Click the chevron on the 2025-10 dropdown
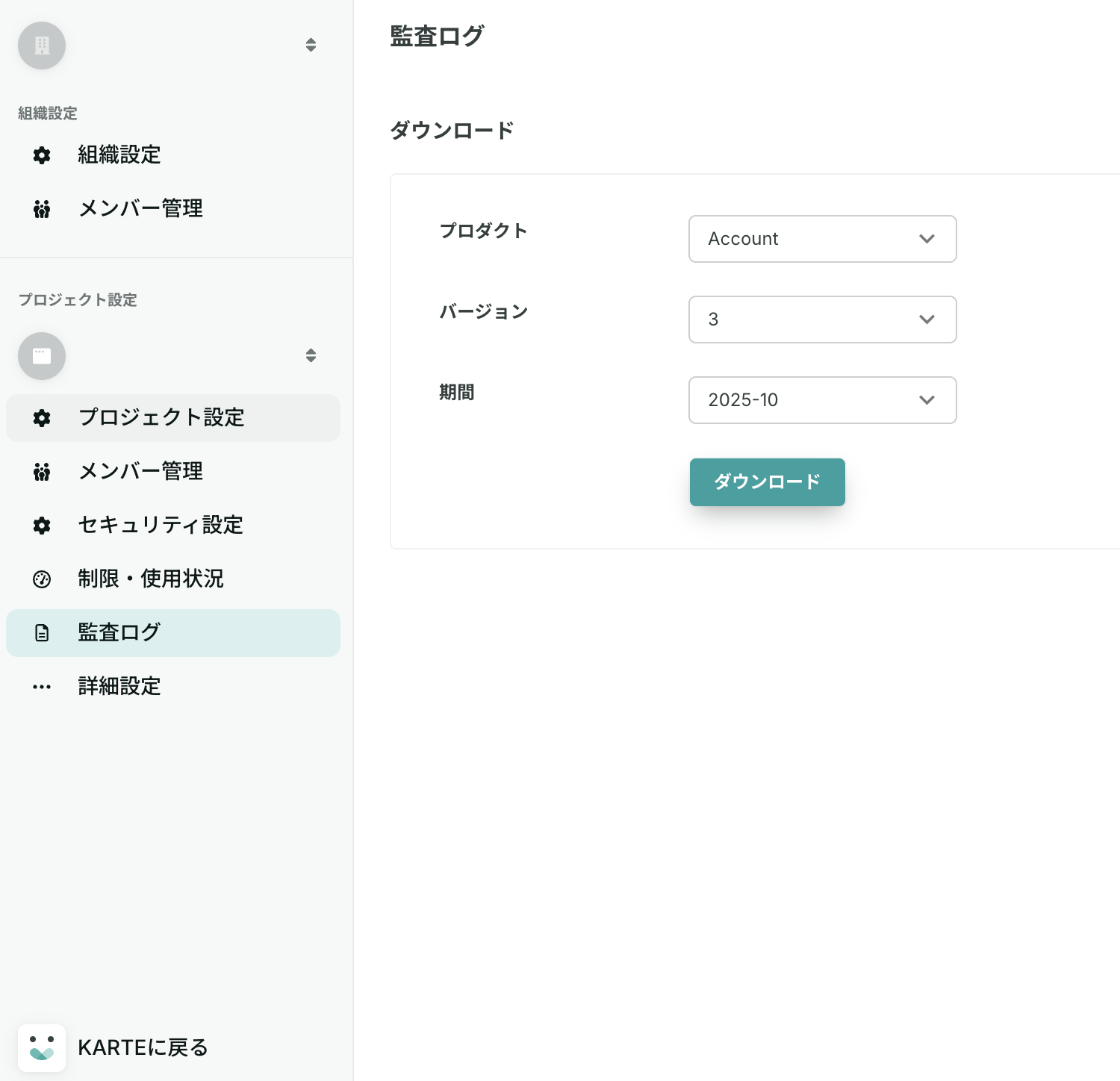The width and height of the screenshot is (1120, 1081). click(927, 400)
